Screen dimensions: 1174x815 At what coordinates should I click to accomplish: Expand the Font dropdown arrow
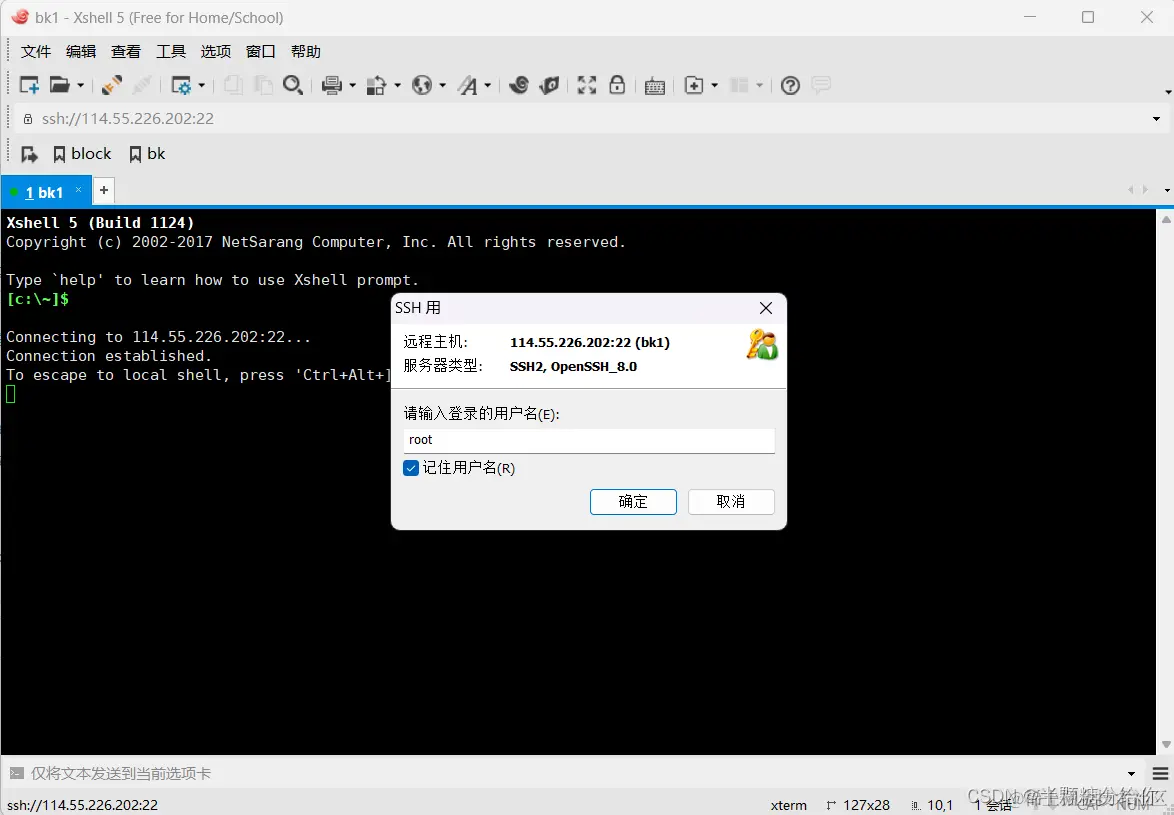click(487, 85)
